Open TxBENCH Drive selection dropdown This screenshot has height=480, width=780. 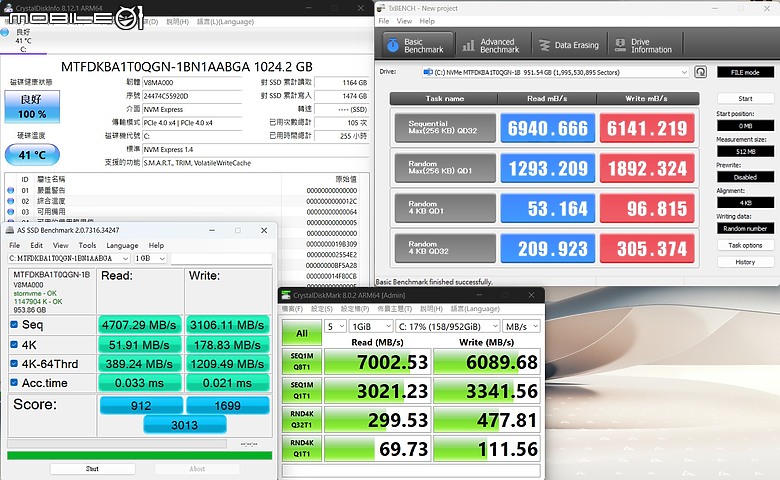pos(556,72)
